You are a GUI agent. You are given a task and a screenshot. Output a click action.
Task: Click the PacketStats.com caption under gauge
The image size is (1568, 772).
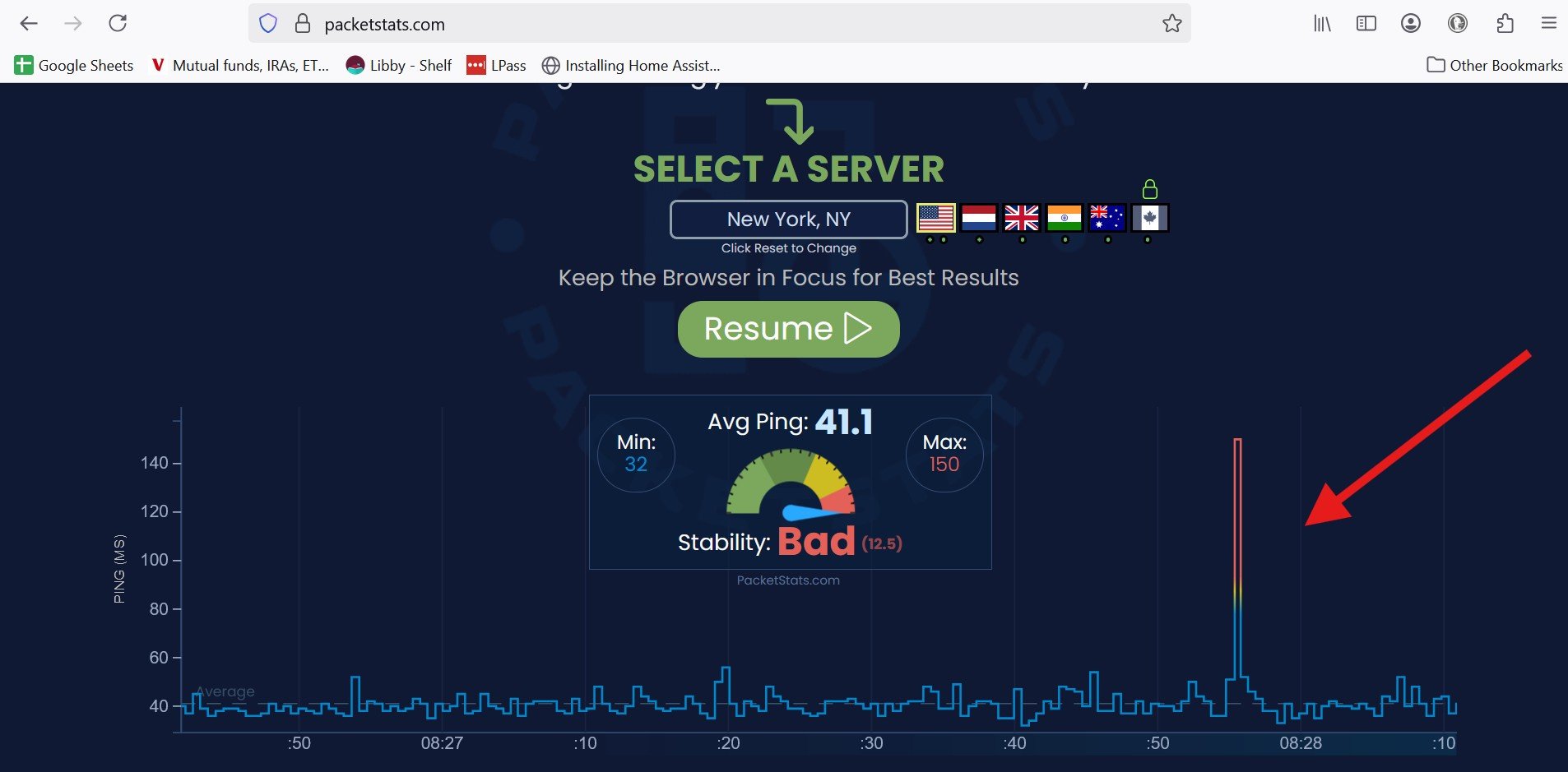click(x=788, y=580)
